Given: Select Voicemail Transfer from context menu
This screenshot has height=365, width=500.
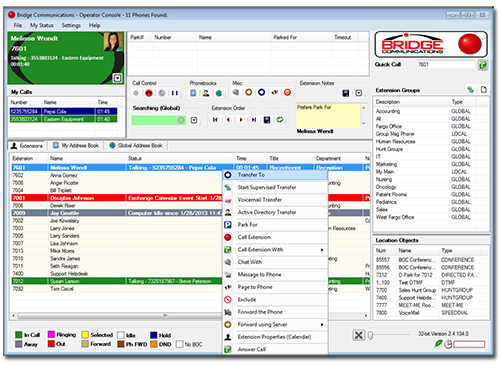Looking at the screenshot, I should point(275,200).
